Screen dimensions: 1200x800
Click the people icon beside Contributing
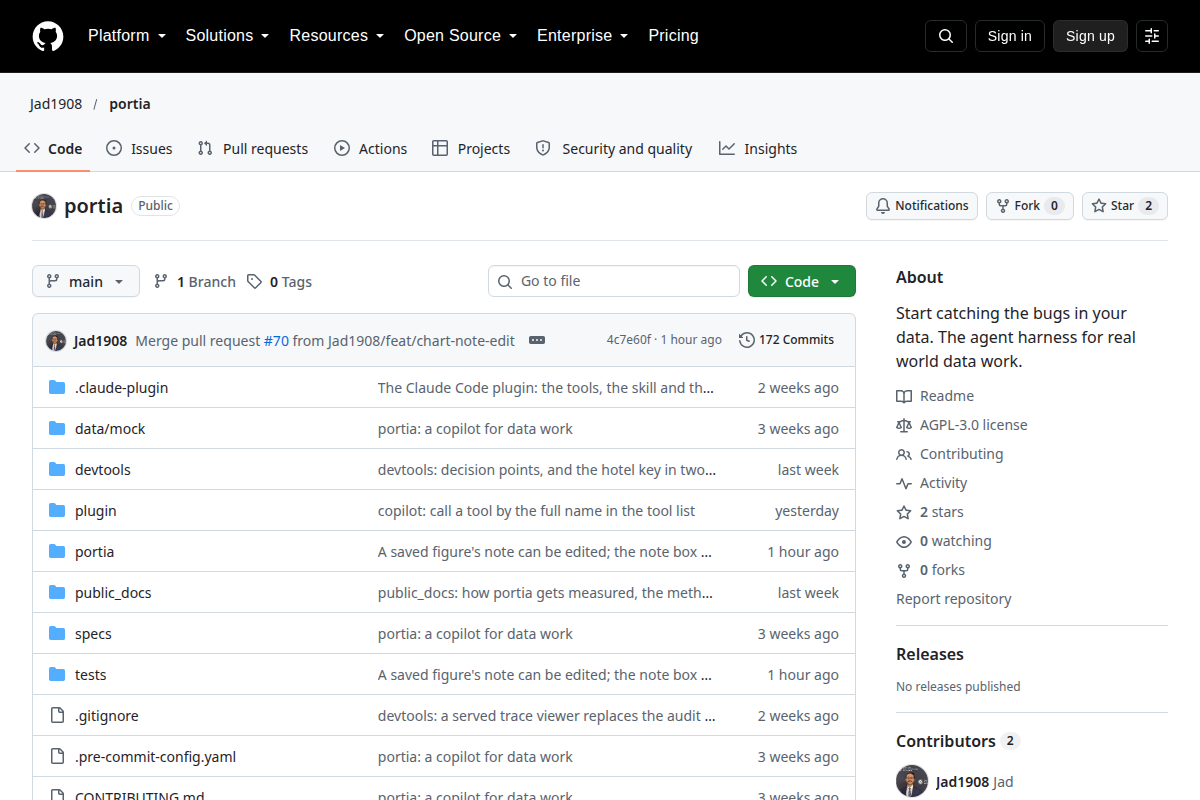(904, 454)
